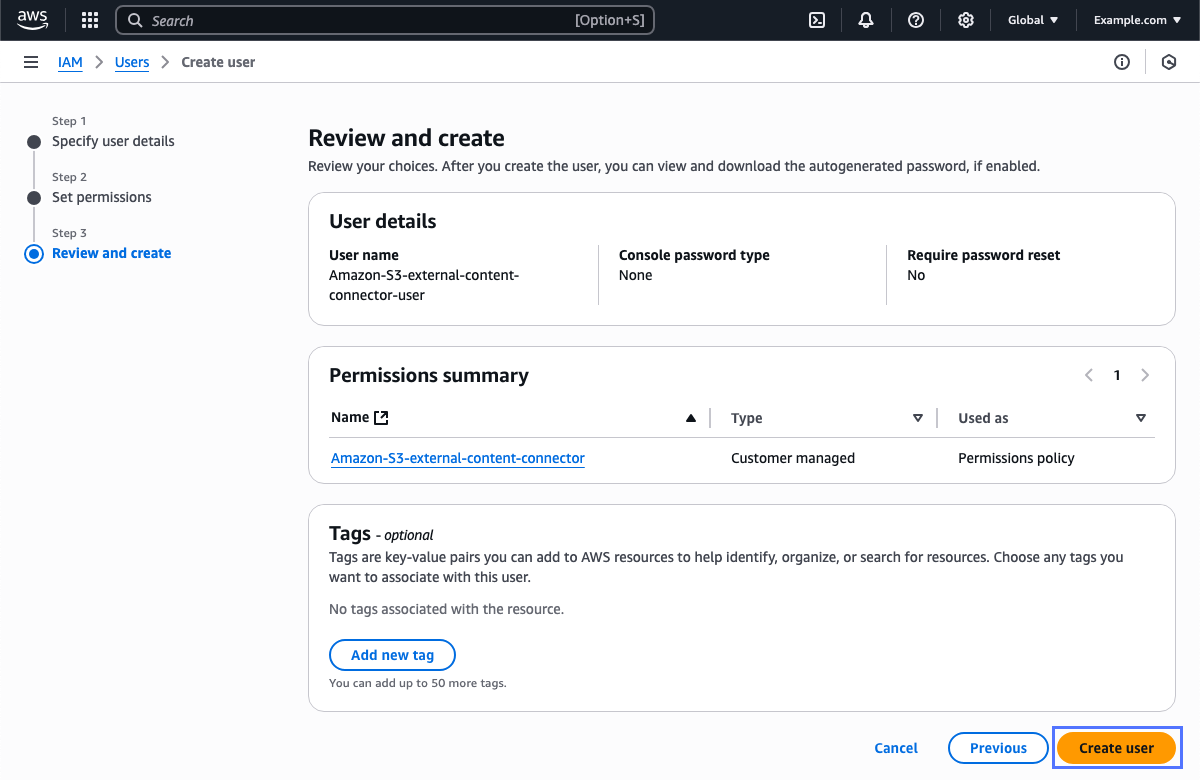This screenshot has width=1200, height=780.
Task: Click Add new tag button
Action: (x=393, y=655)
